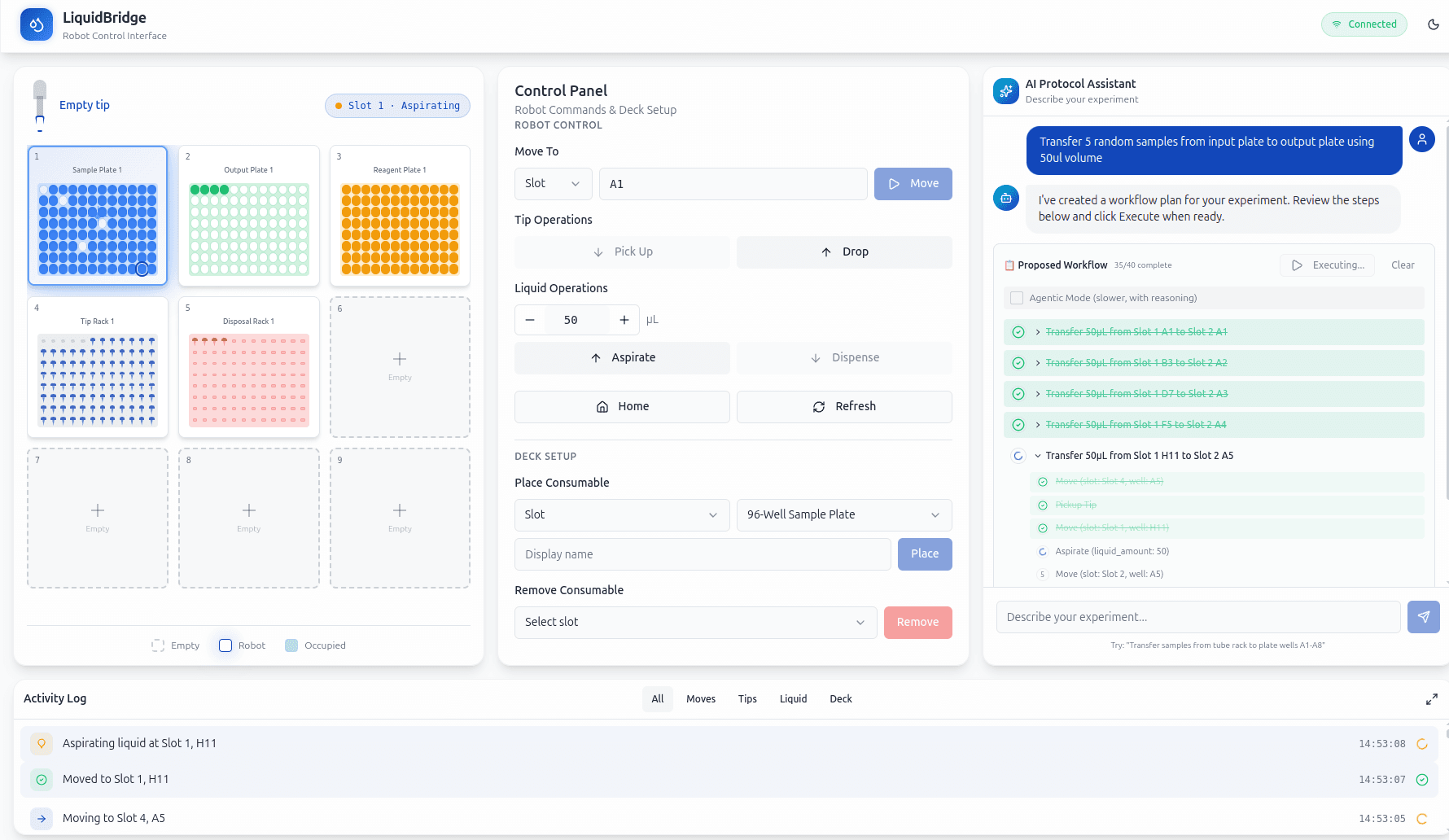Click the LiquidBridge droplet logo
The height and width of the screenshot is (840, 1449).
pyautogui.click(x=37, y=24)
